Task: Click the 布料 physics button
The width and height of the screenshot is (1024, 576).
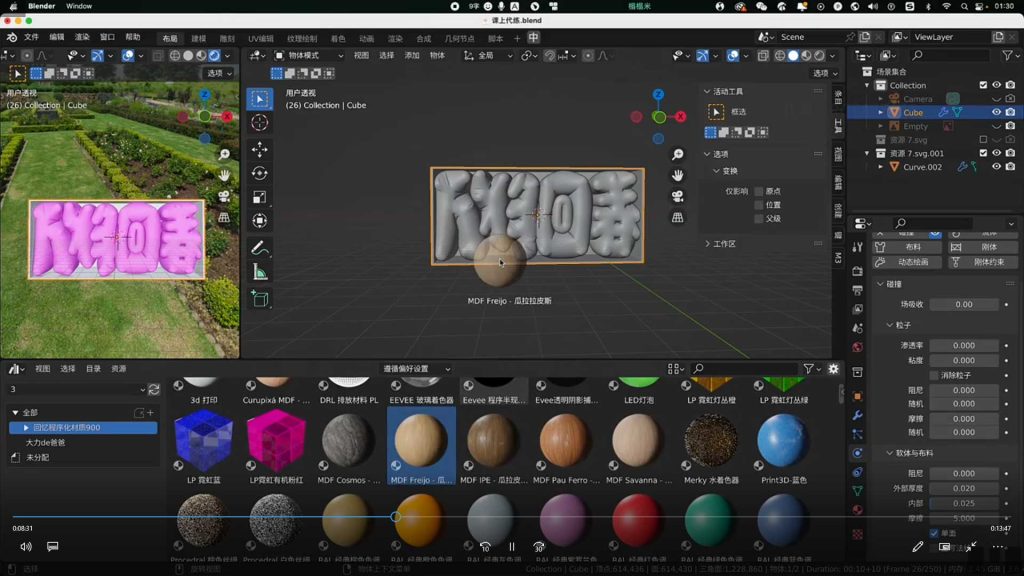Action: click(907, 247)
